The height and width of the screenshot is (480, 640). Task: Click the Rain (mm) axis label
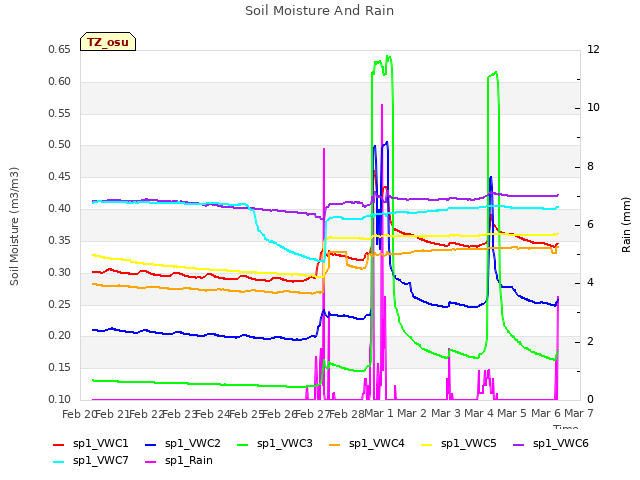[626, 225]
